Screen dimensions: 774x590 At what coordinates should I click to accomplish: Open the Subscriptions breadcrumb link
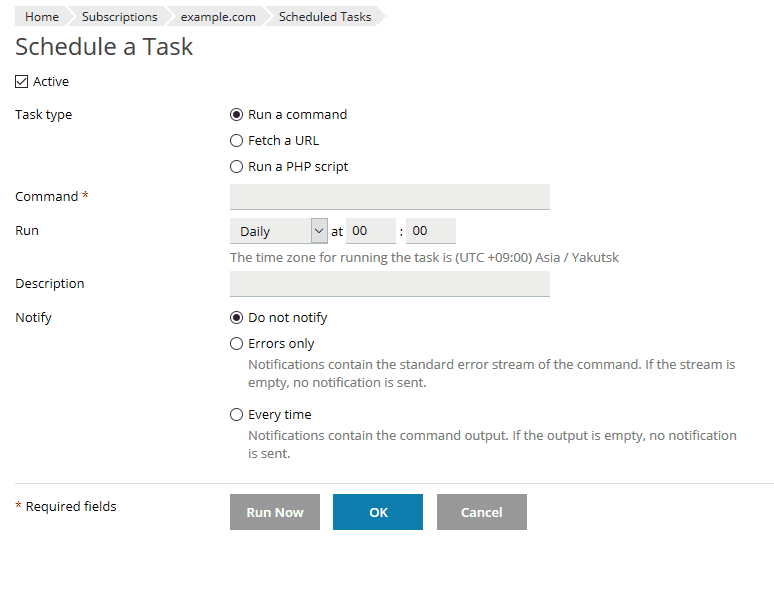tap(120, 17)
